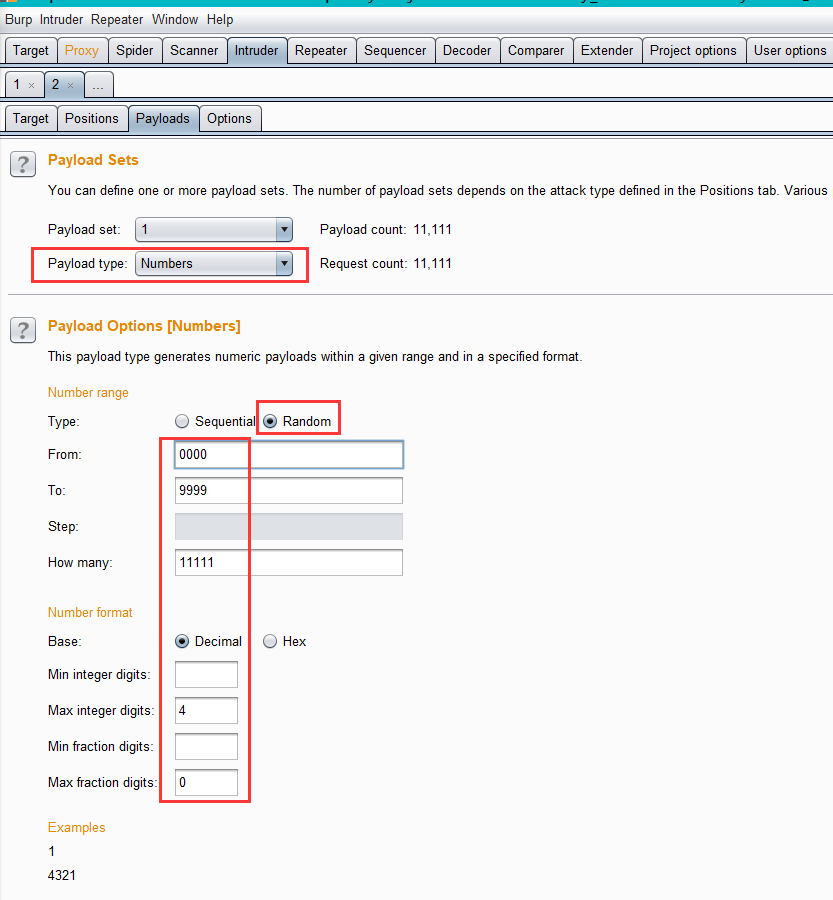Switch to the Sequencer tab
The height and width of the screenshot is (900, 833).
(x=395, y=51)
